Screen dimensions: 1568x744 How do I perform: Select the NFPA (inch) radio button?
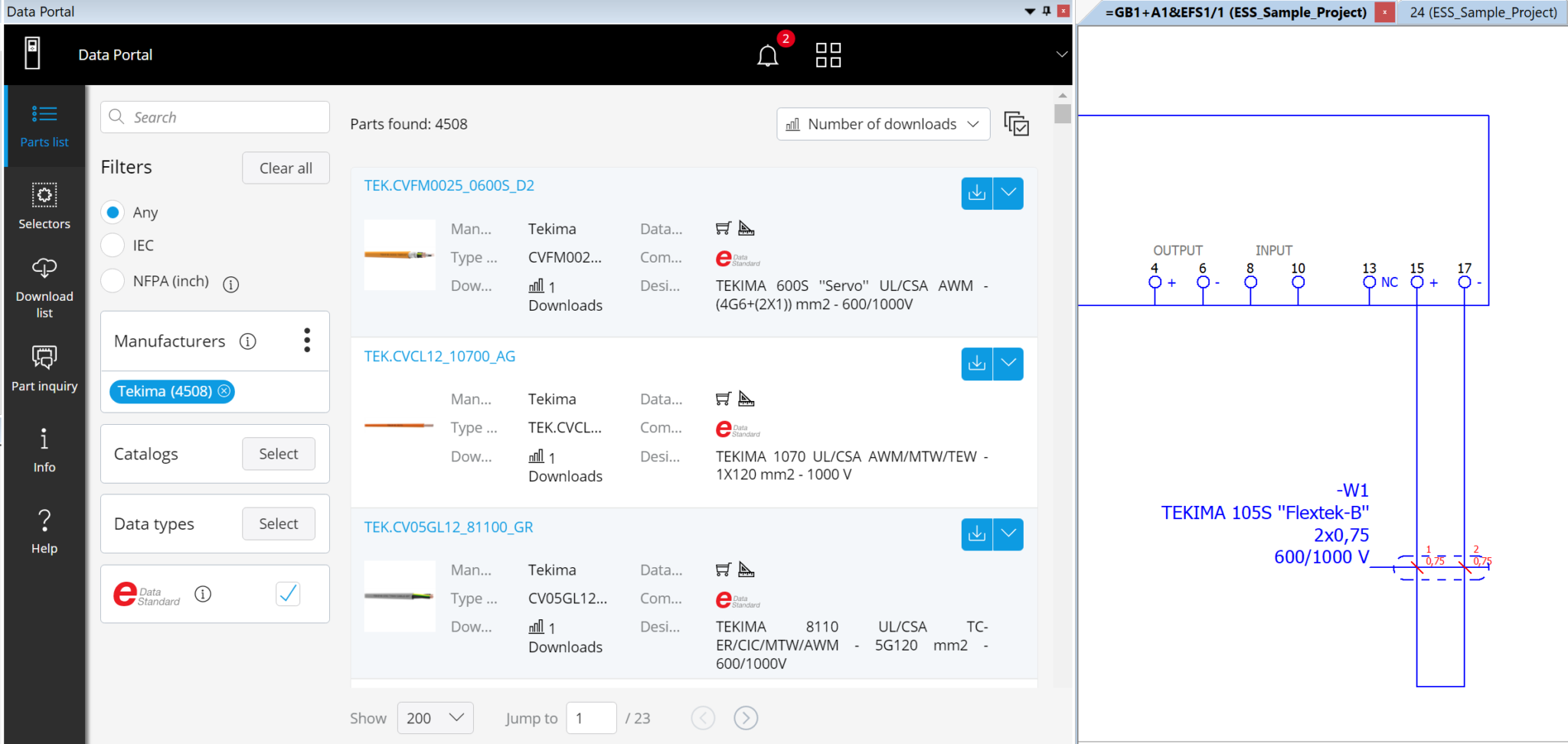click(113, 281)
